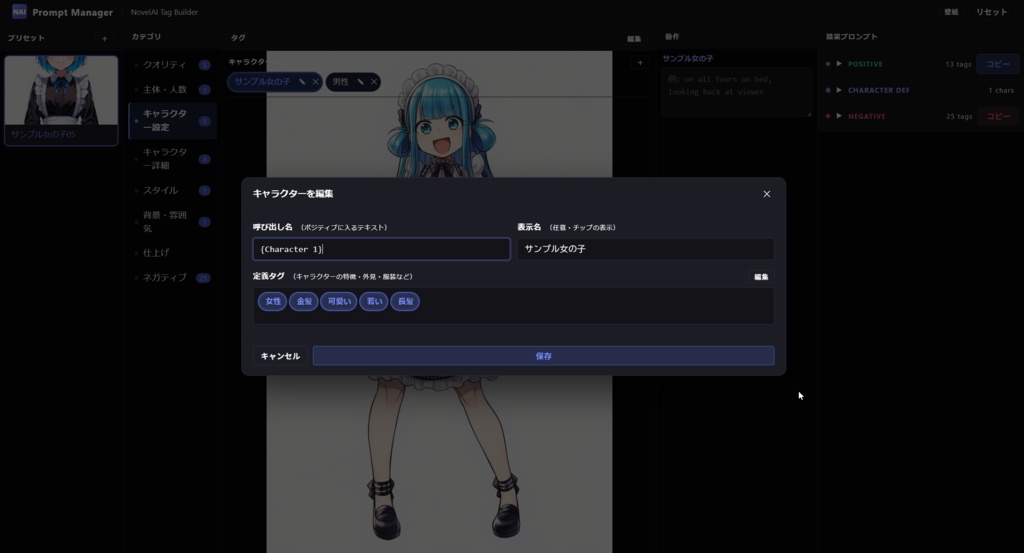The height and width of the screenshot is (553, 1024).
Task: Edit the サンプル女の子 chip with its pencil icon
Action: pyautogui.click(x=302, y=82)
